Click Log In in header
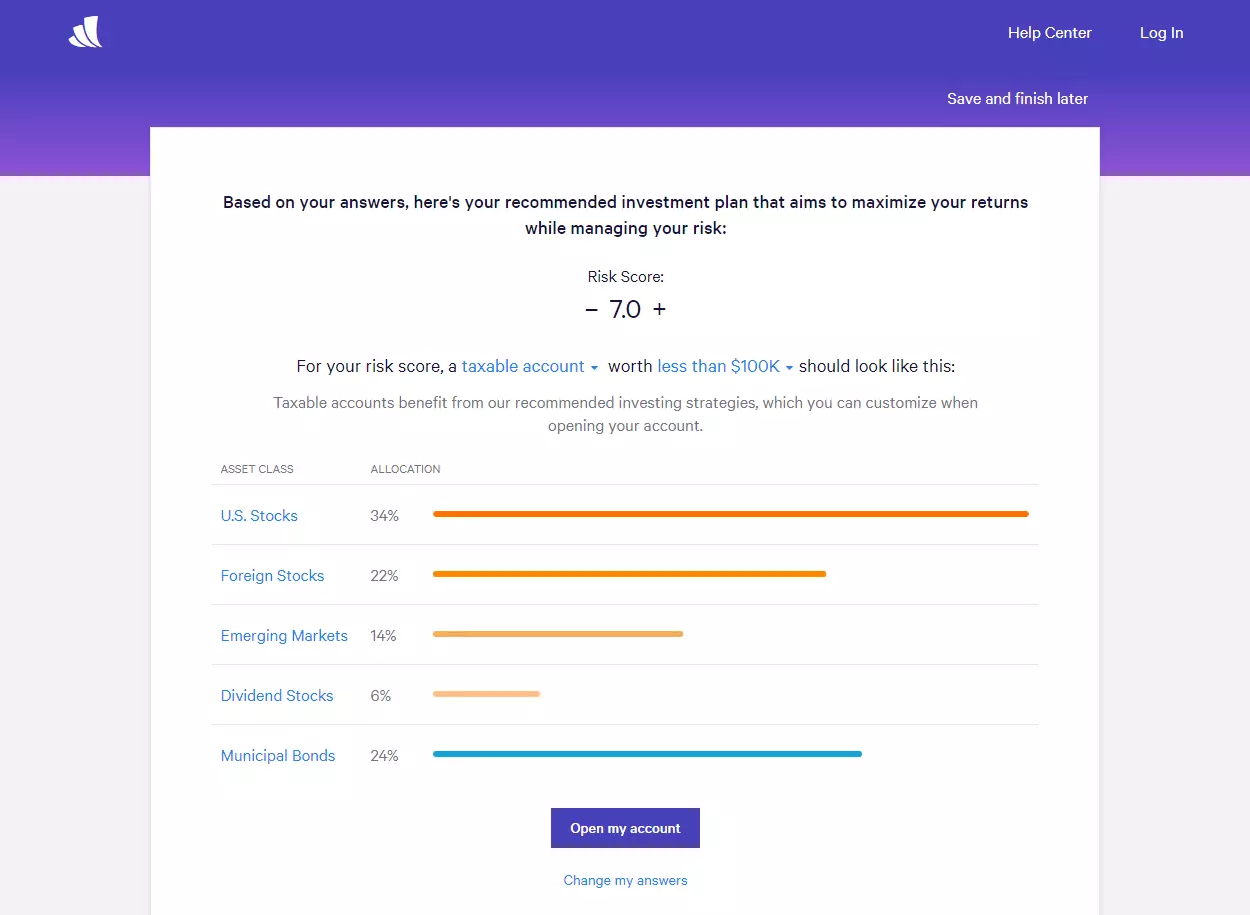1250x915 pixels. [1161, 33]
